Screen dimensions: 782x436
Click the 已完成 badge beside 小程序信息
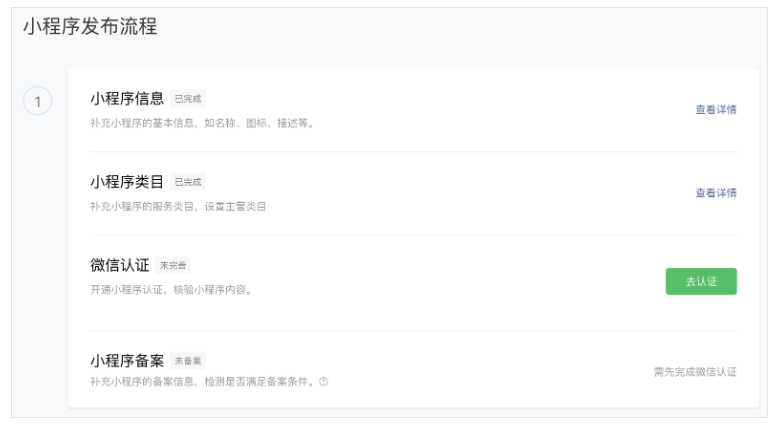(x=188, y=99)
